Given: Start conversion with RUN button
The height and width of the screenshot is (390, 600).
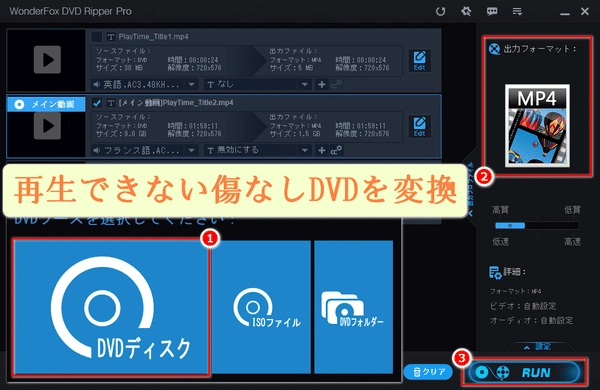Looking at the screenshot, I should (524, 372).
